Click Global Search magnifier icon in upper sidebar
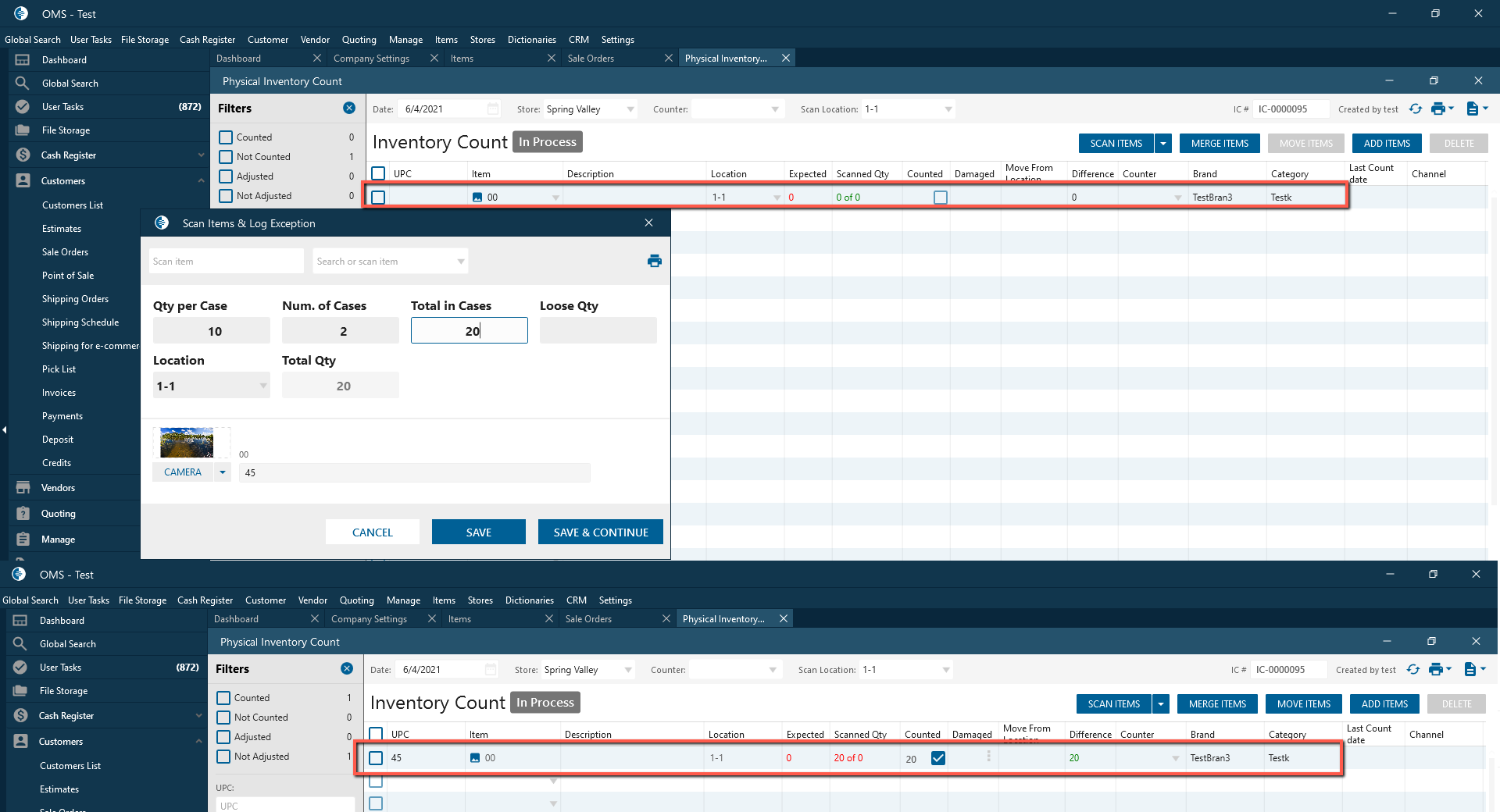Image resolution: width=1500 pixels, height=812 pixels. click(22, 83)
